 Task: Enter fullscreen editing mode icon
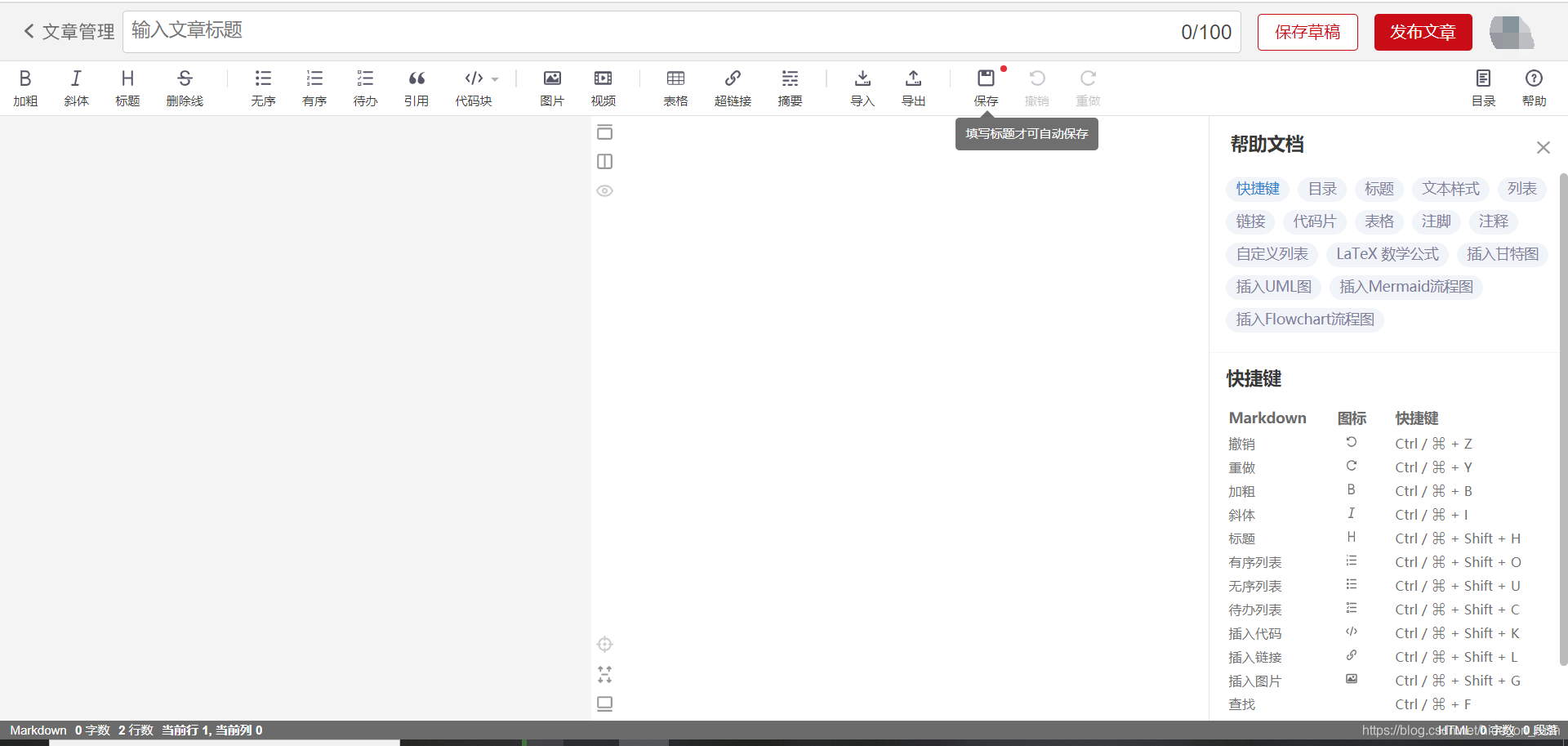point(604,674)
